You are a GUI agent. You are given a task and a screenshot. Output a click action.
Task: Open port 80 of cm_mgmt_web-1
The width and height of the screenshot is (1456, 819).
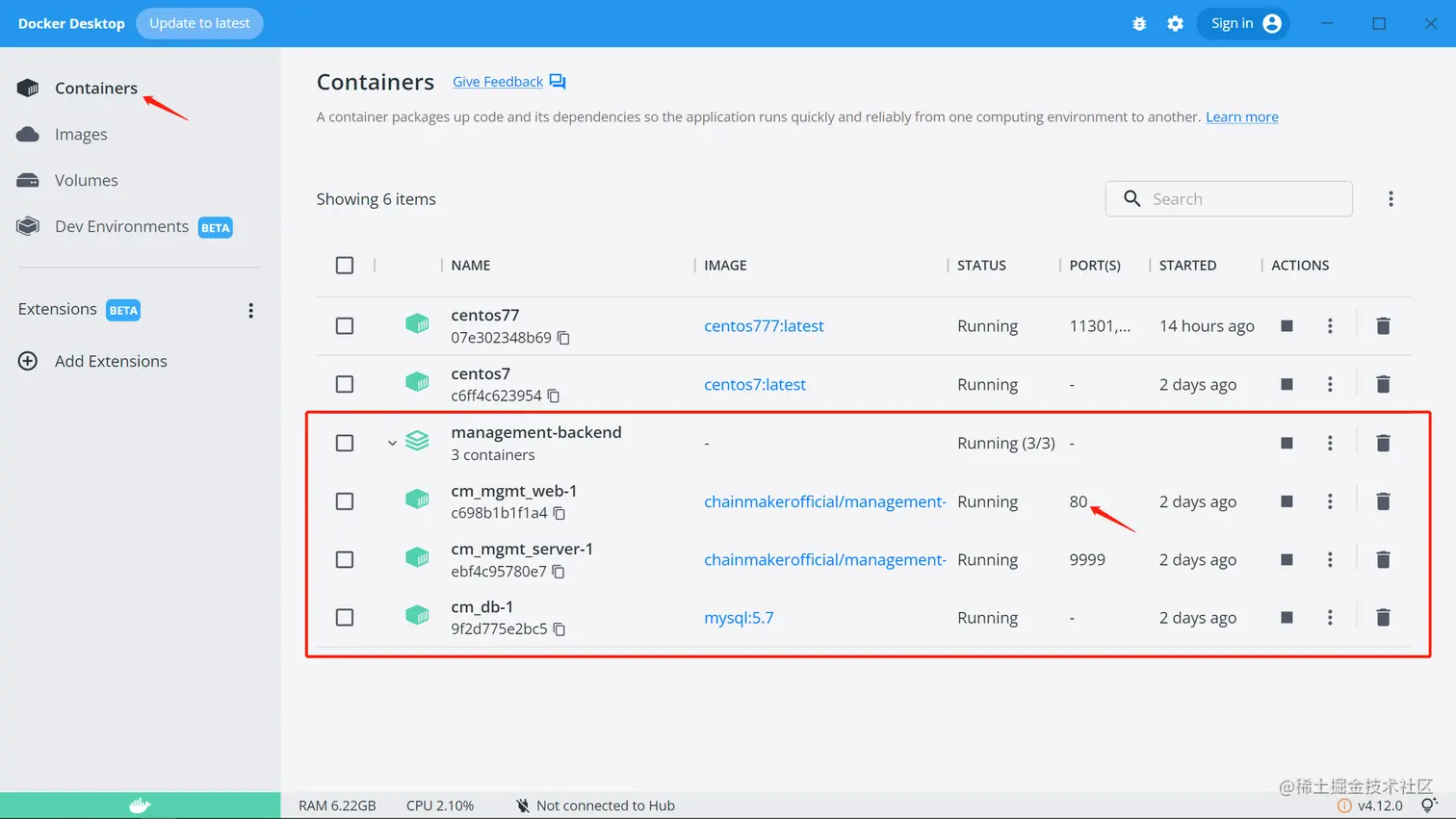pos(1078,501)
